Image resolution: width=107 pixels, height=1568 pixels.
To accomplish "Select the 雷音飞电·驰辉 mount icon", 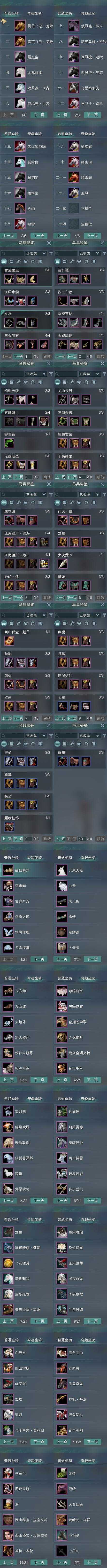I will tap(19, 26).
